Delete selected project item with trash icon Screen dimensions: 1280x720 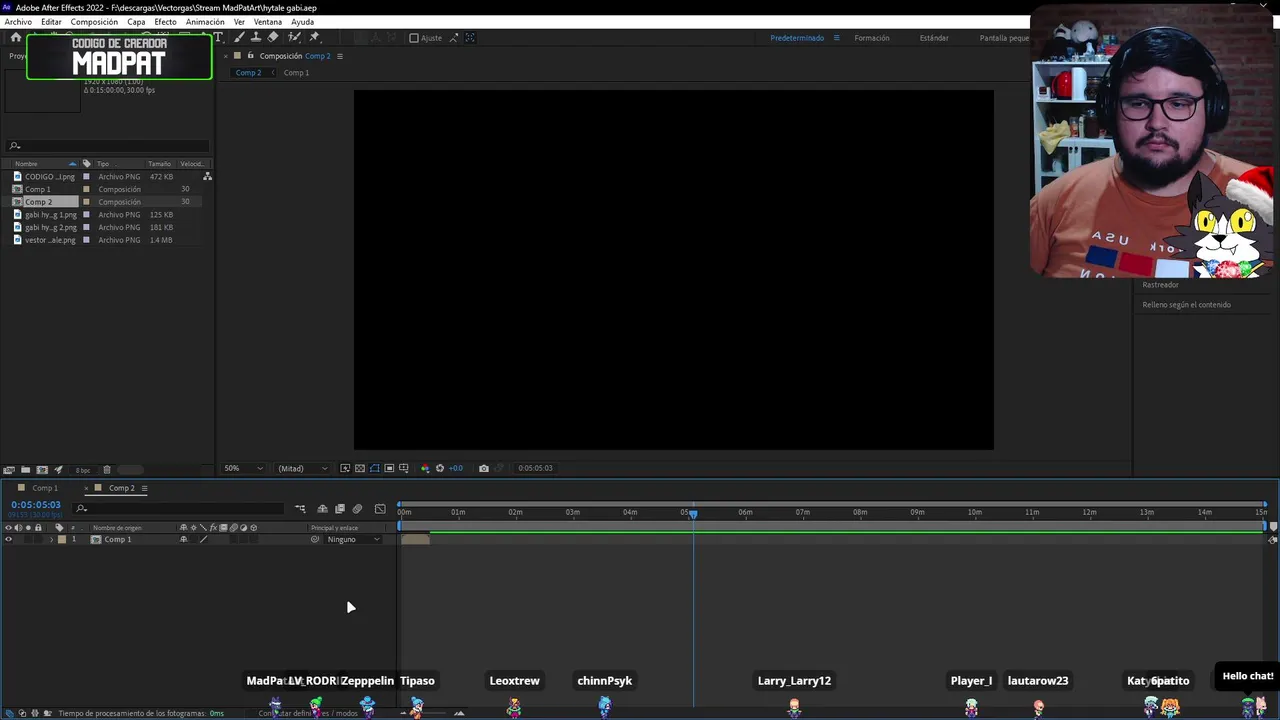pyautogui.click(x=107, y=469)
